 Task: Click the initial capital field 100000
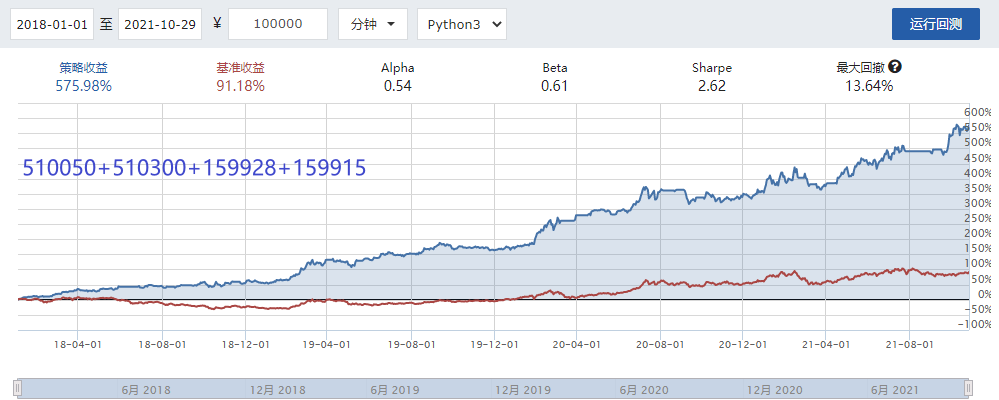click(x=278, y=24)
